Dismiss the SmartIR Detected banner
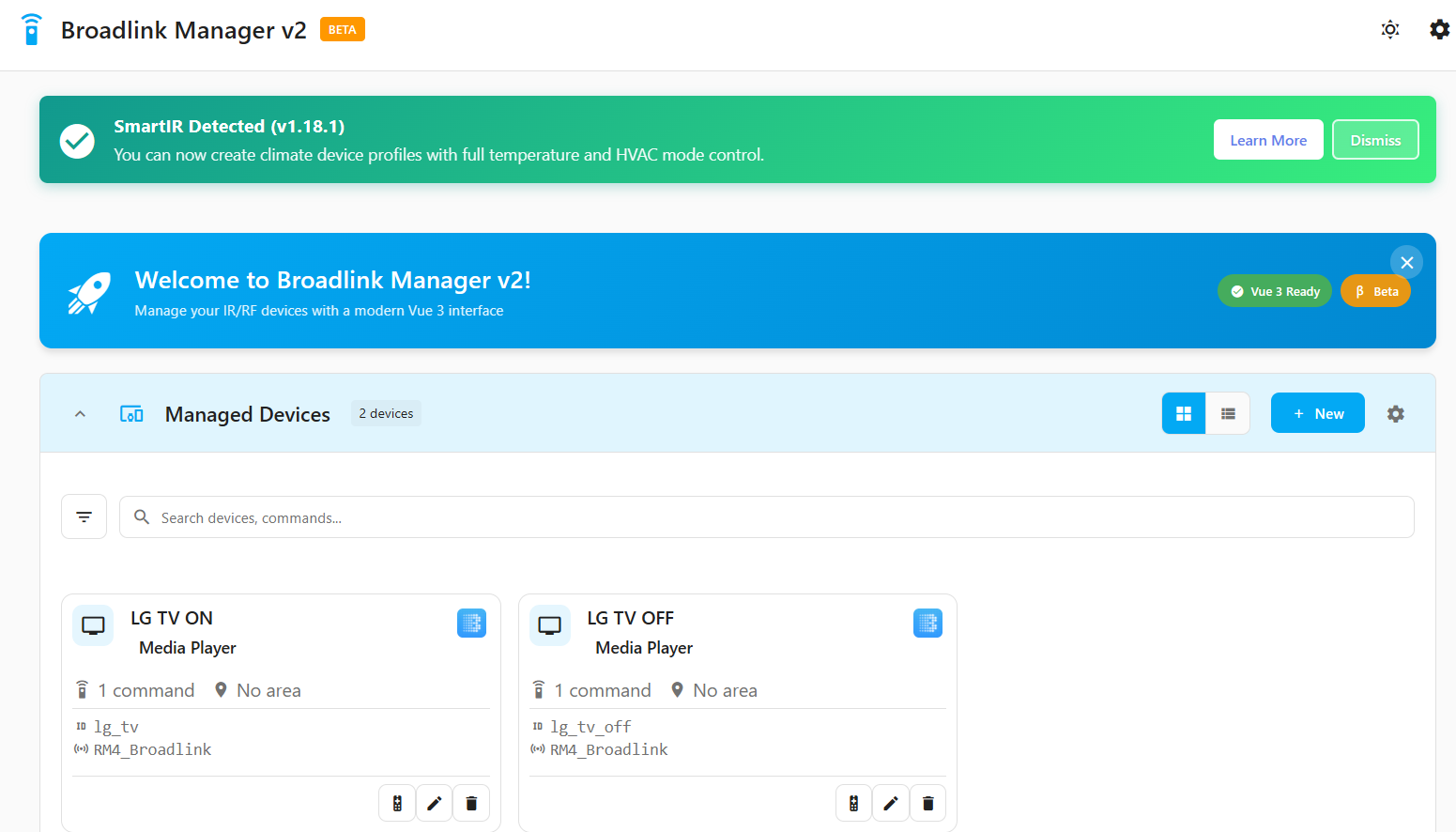Image resolution: width=1456 pixels, height=832 pixels. click(1374, 140)
